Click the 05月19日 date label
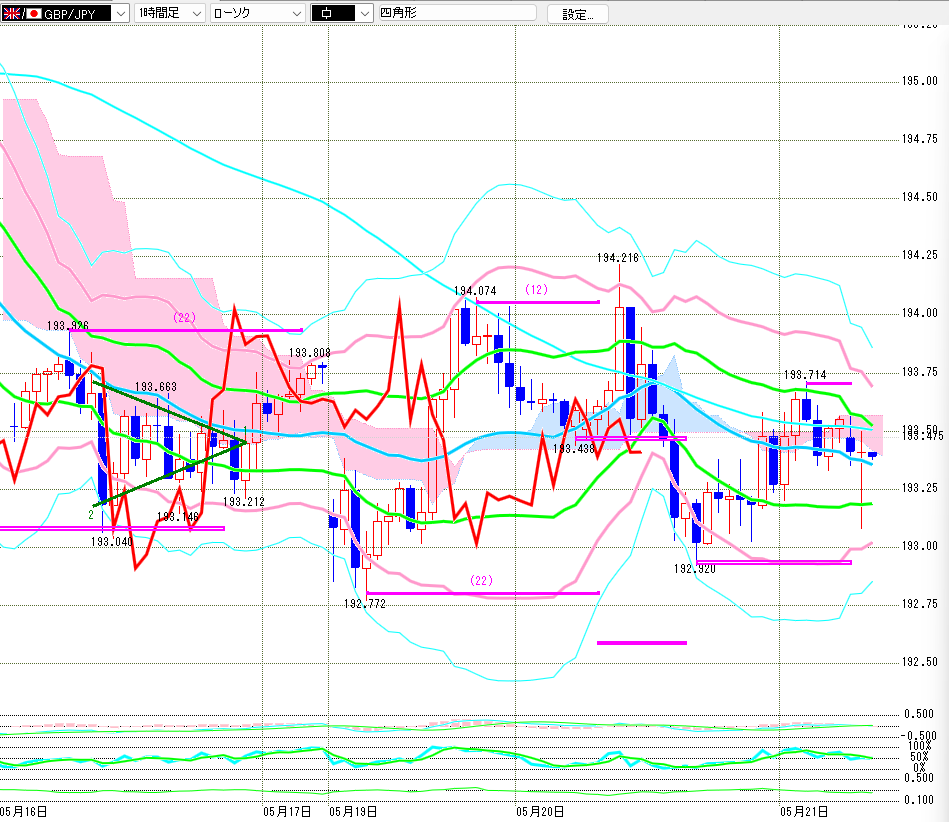The height and width of the screenshot is (822, 949). pyautogui.click(x=353, y=811)
